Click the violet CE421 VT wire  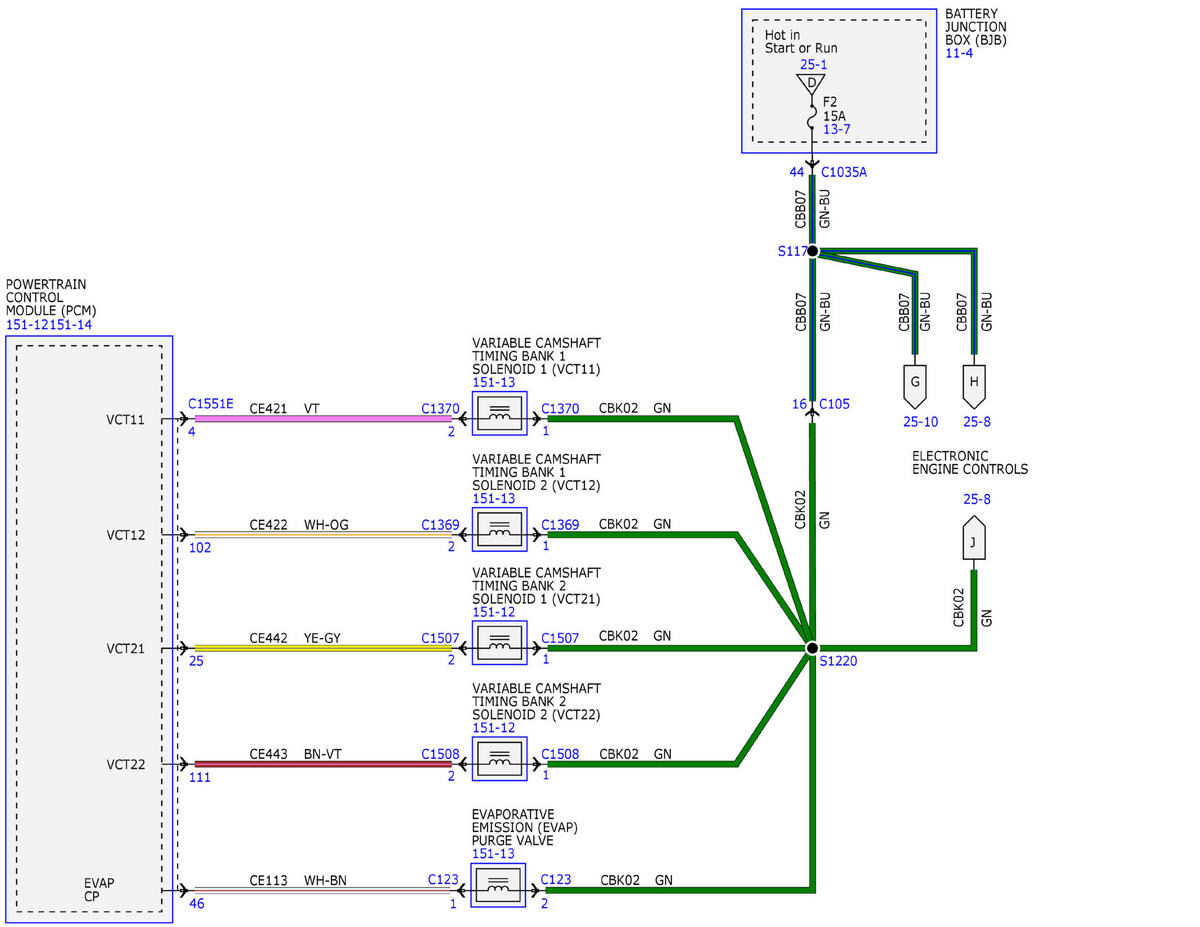point(322,419)
